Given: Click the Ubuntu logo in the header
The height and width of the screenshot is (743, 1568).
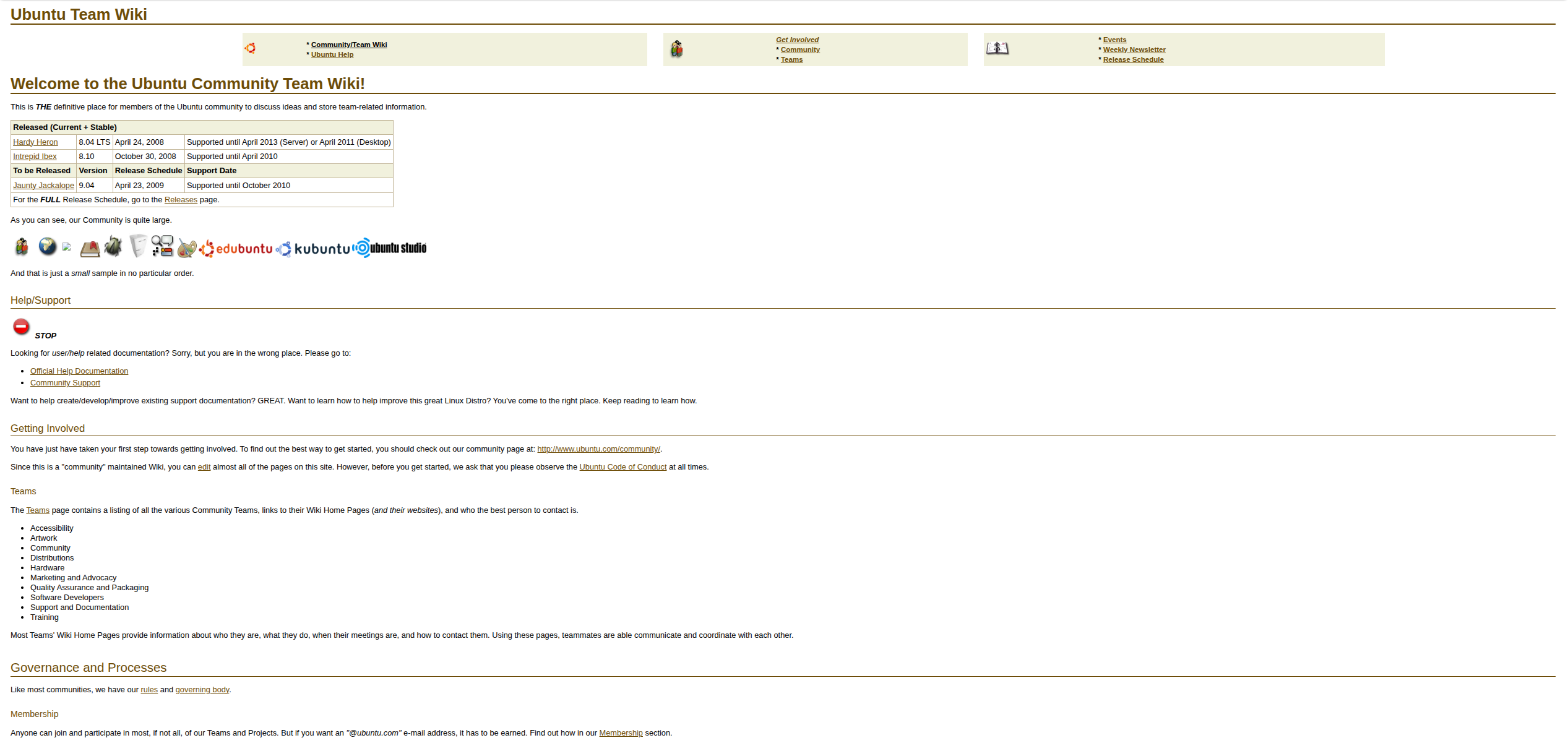Looking at the screenshot, I should tap(250, 48).
